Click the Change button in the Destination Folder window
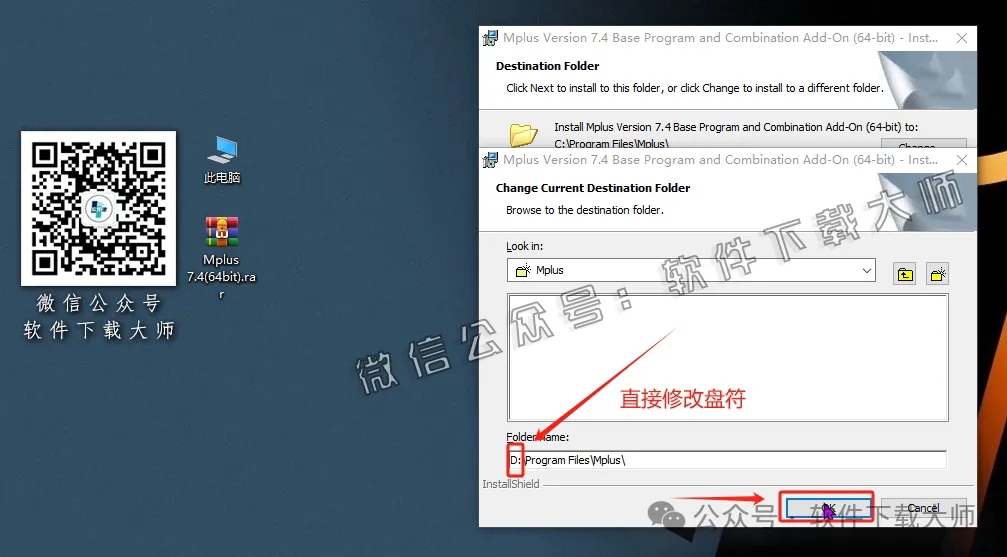 click(924, 145)
